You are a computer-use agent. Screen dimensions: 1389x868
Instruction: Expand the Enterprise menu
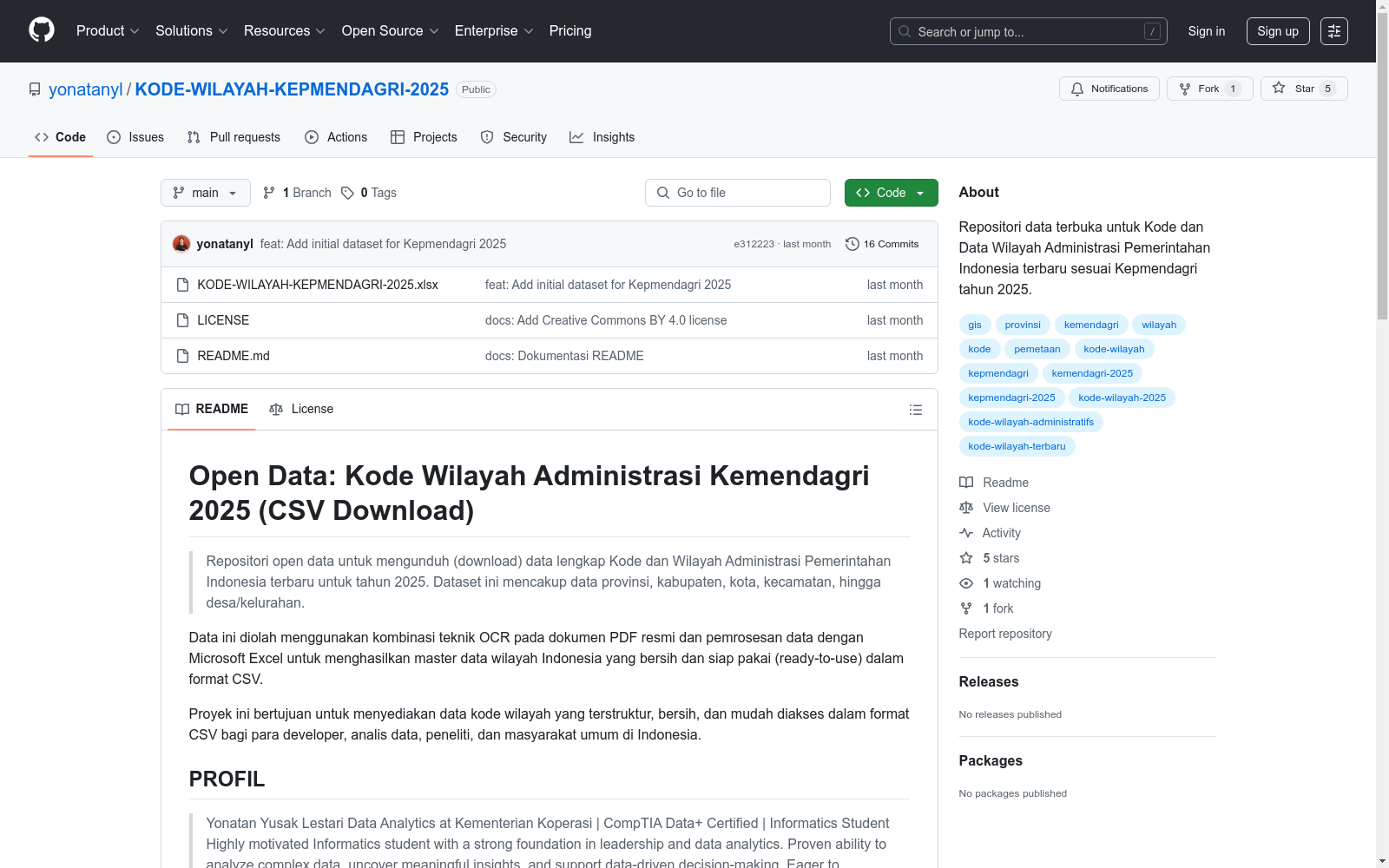point(494,31)
